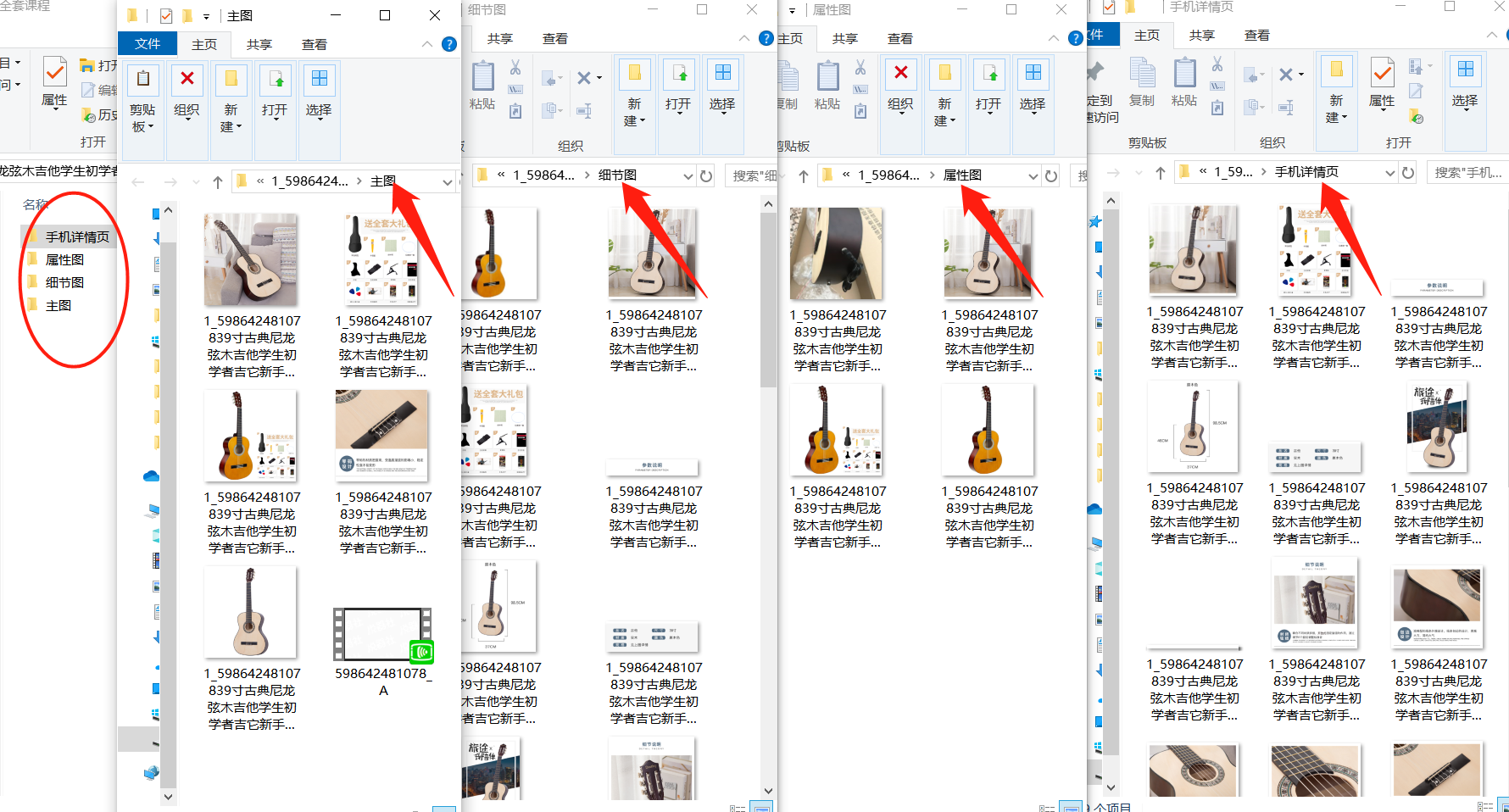The width and height of the screenshot is (1509, 812).
Task: Switch to the 查看 (View) tab in 主图 window
Action: [314, 44]
